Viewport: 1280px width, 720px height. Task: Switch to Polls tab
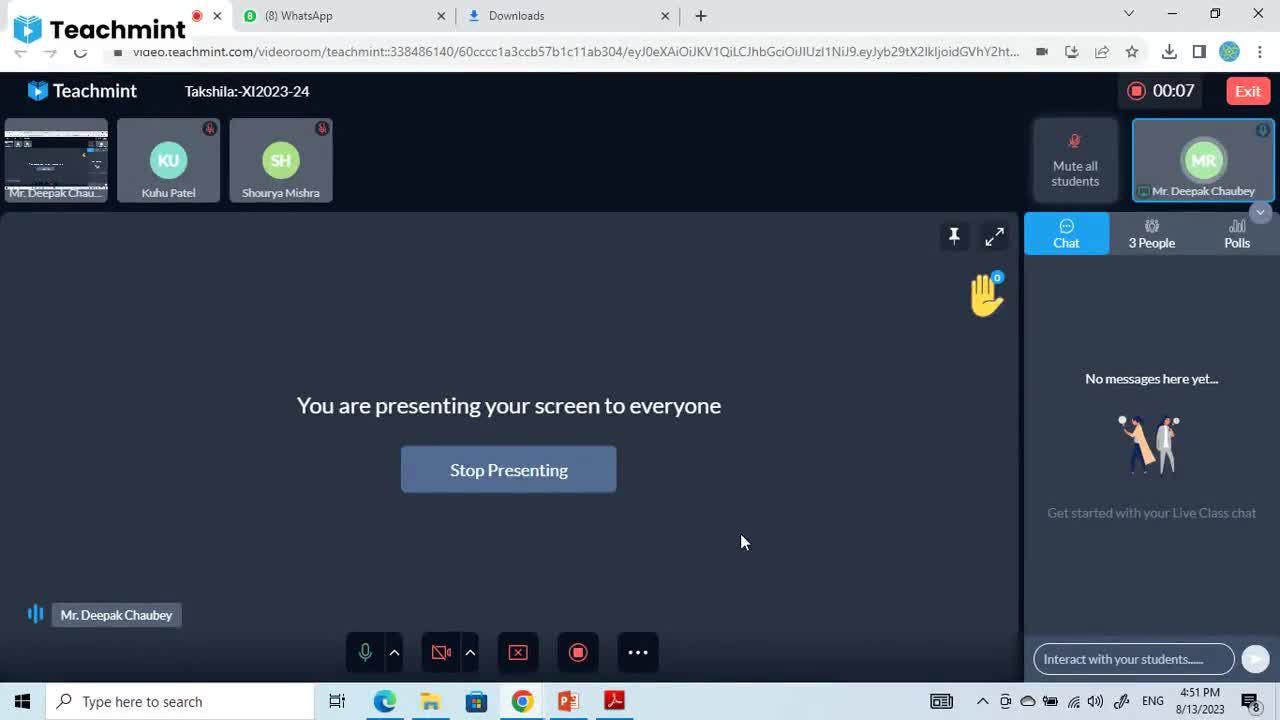tap(1237, 234)
